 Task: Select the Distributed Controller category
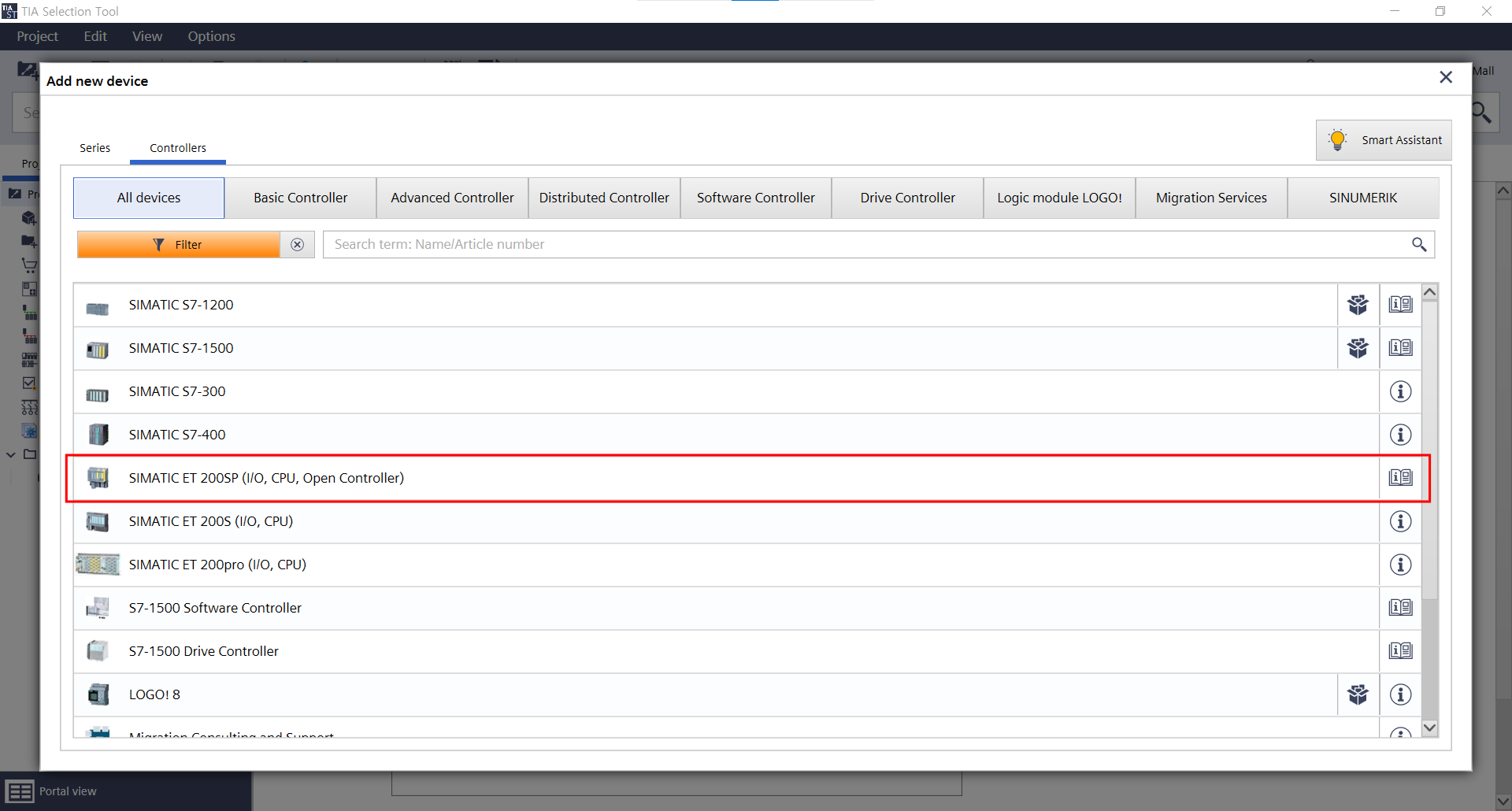coord(604,198)
